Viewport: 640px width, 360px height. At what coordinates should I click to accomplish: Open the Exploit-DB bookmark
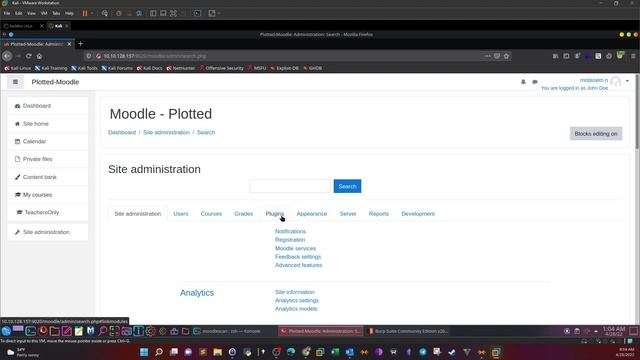click(x=284, y=68)
